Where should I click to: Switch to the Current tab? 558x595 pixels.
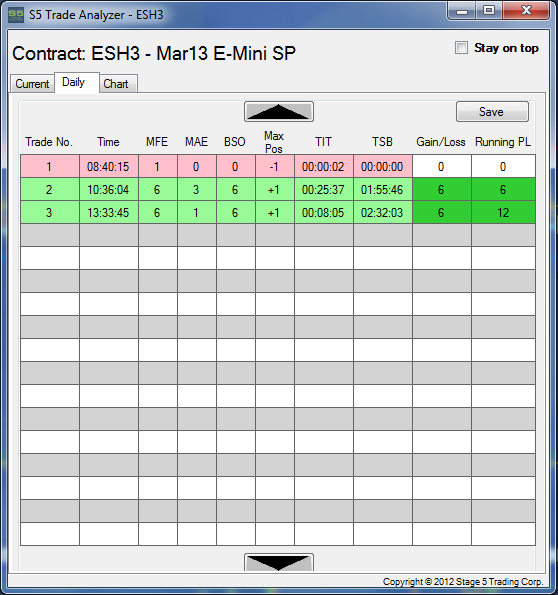click(32, 83)
